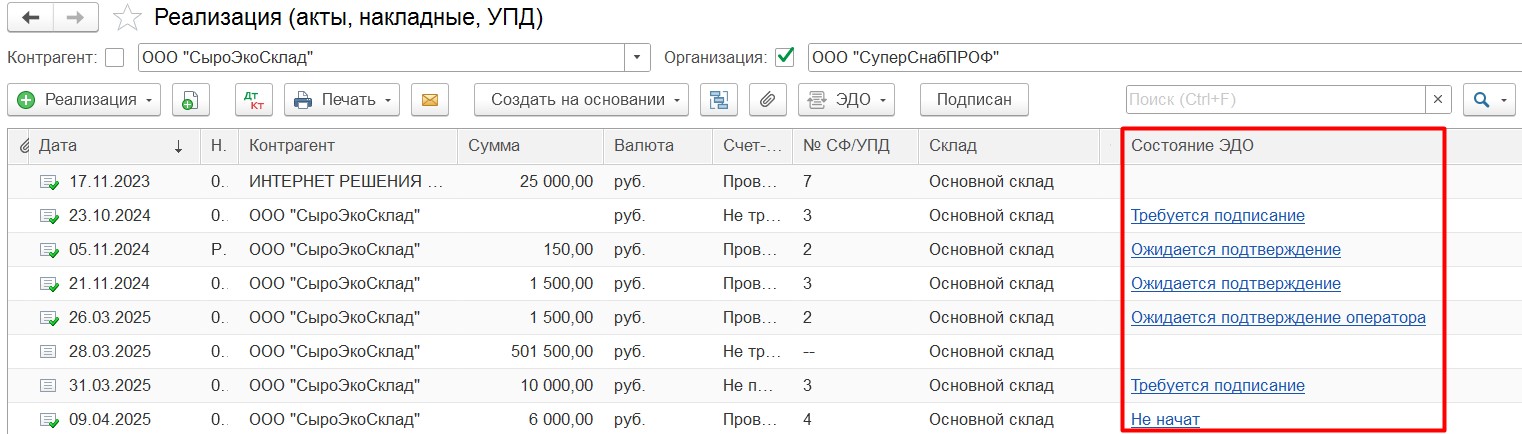Click into the Поиск (Ctrl+F) search field

click(x=1274, y=99)
